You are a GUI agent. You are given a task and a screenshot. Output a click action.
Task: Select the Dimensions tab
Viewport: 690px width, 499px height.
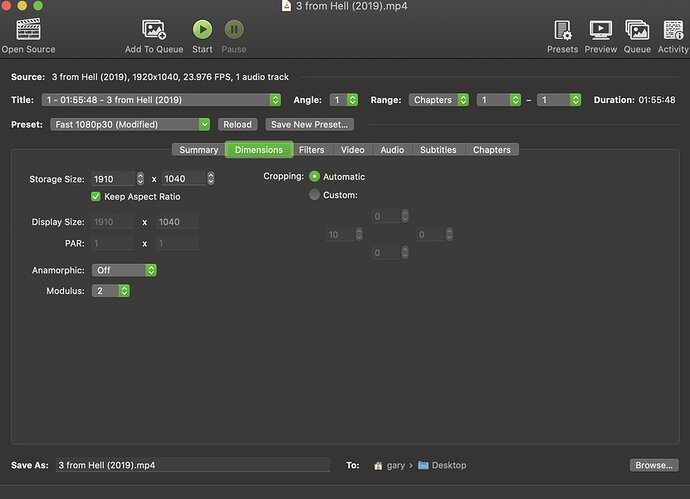pos(259,150)
